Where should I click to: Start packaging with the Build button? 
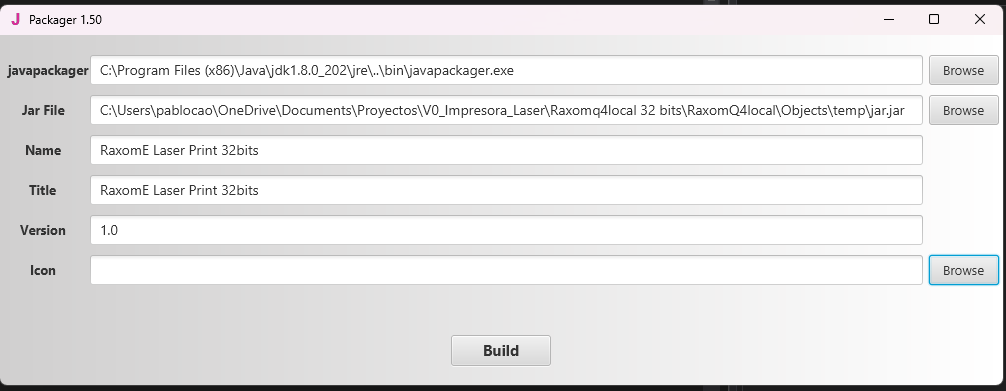(x=500, y=351)
